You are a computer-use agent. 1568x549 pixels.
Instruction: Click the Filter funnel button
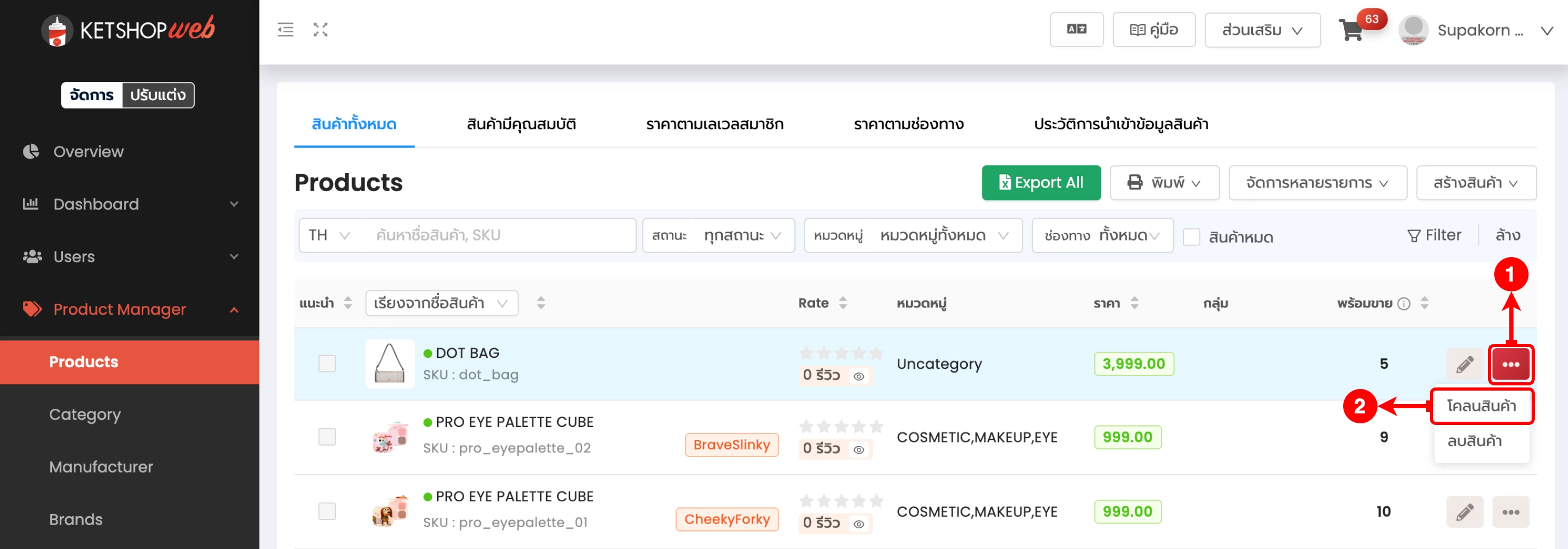click(1434, 235)
